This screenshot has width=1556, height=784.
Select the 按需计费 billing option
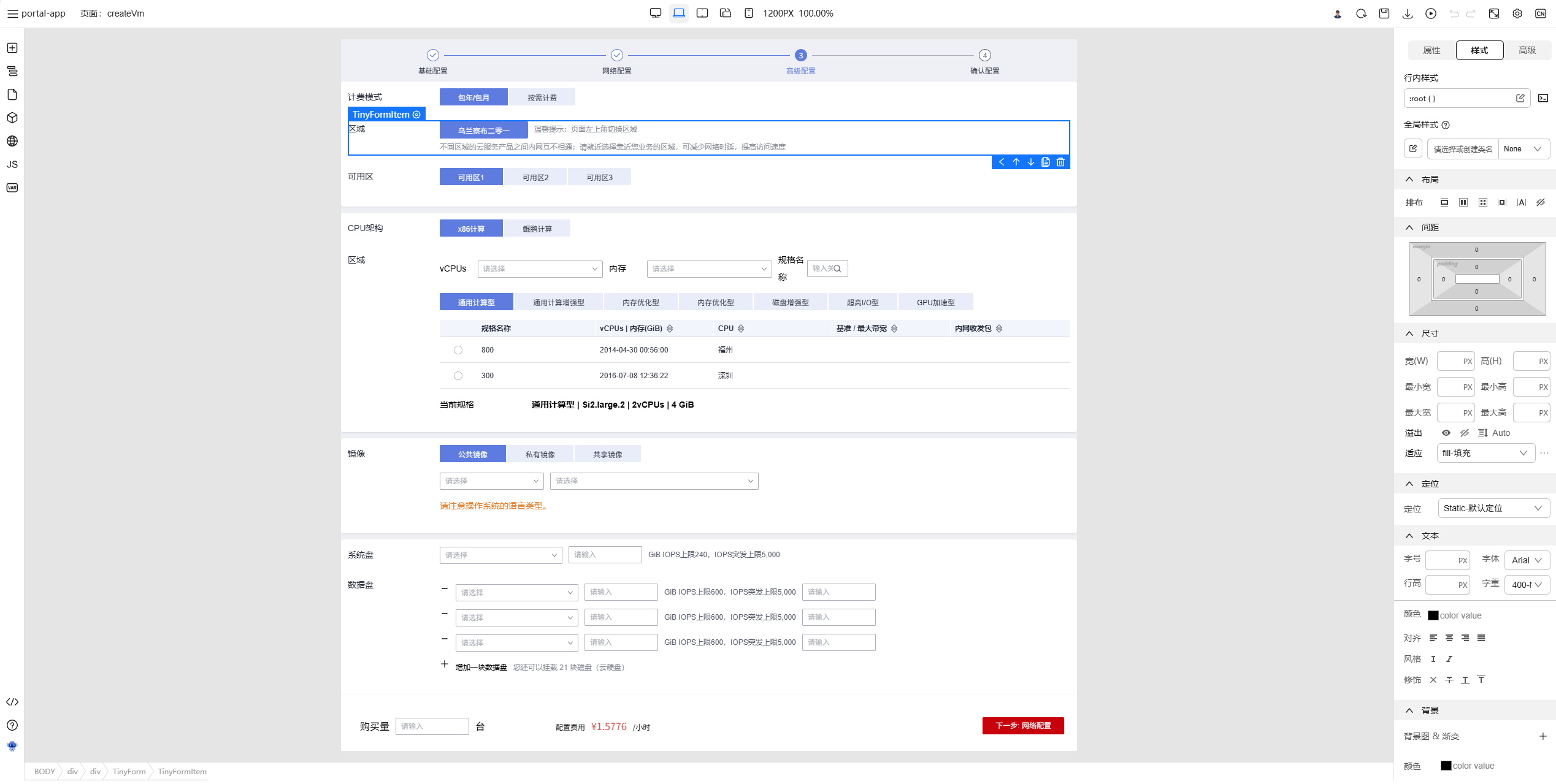point(542,97)
